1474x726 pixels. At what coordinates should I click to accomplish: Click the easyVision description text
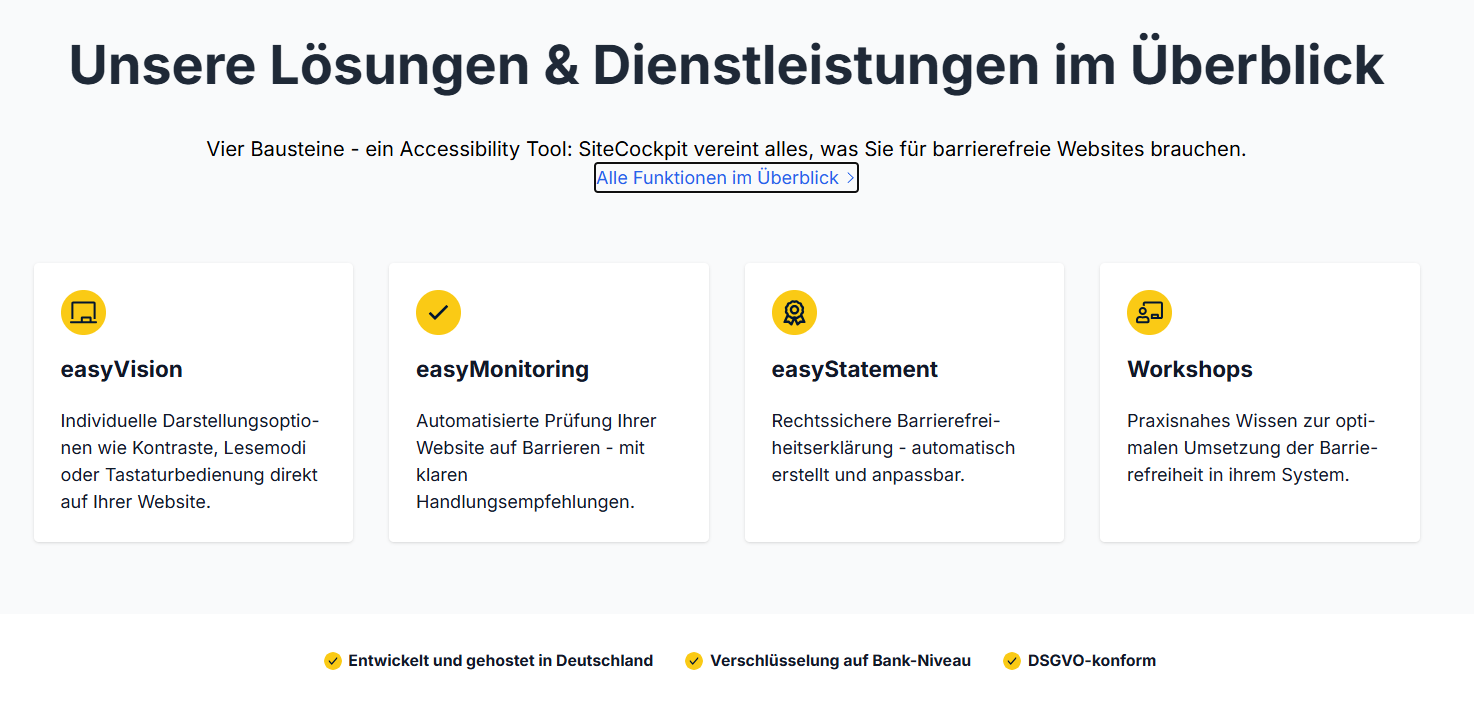pyautogui.click(x=190, y=461)
